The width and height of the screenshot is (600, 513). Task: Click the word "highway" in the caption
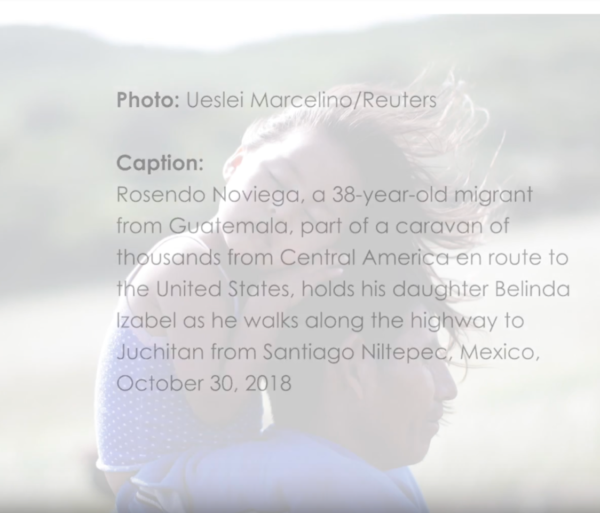click(x=453, y=321)
